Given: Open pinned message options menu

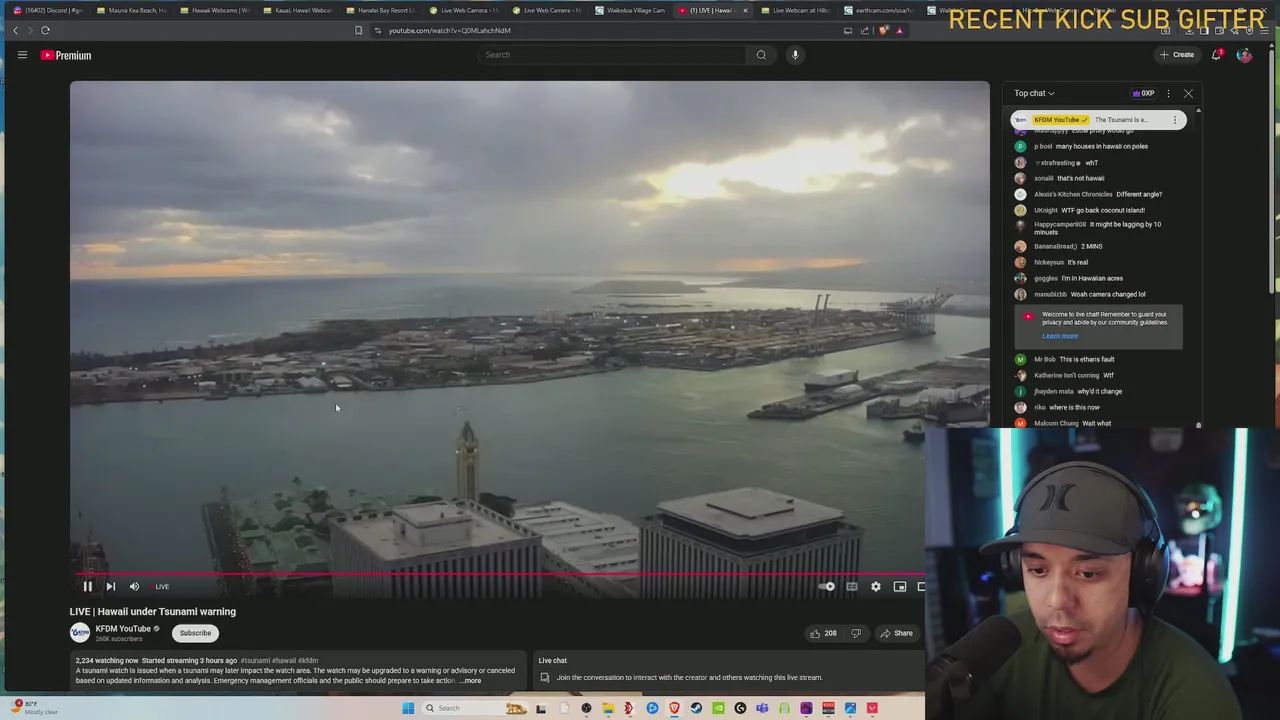Looking at the screenshot, I should [x=1175, y=120].
